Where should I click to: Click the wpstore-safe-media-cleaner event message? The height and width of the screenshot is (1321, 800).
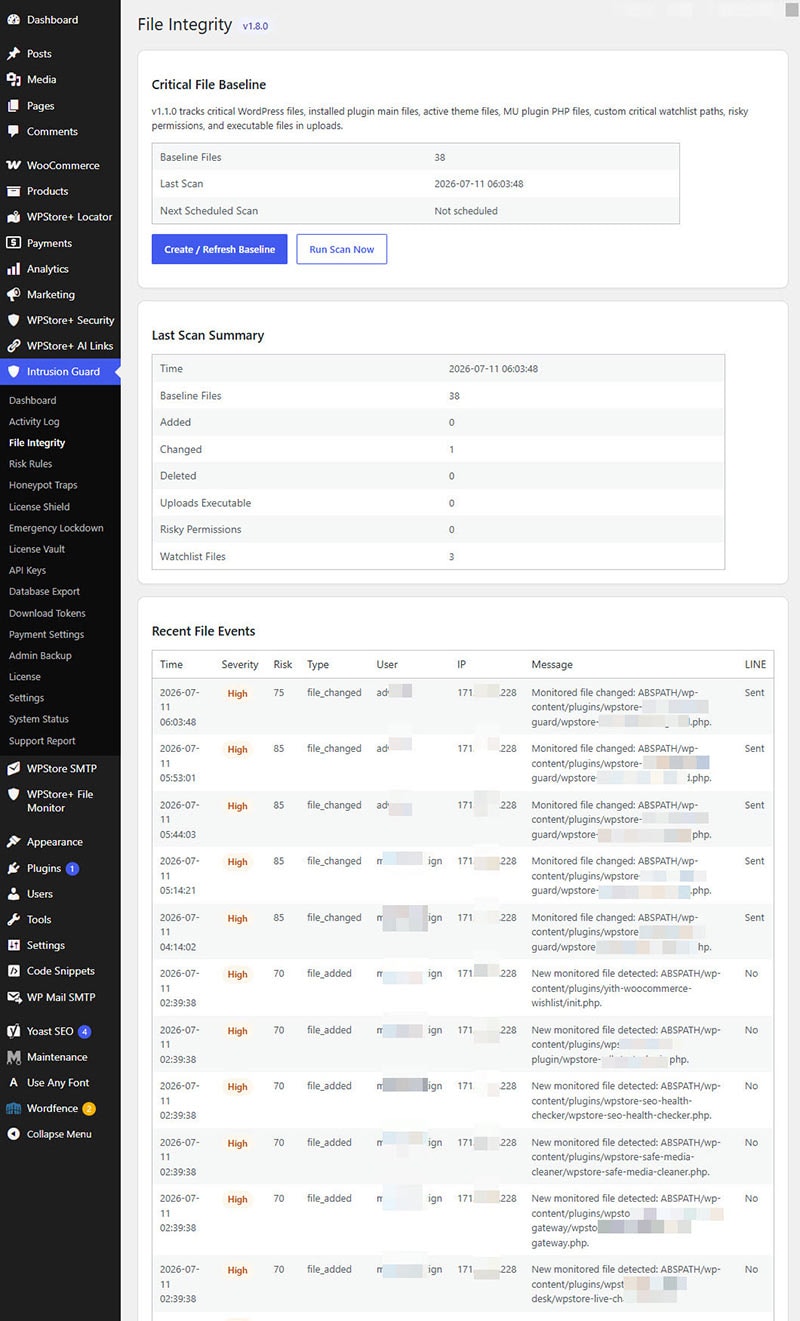pyautogui.click(x=626, y=1156)
